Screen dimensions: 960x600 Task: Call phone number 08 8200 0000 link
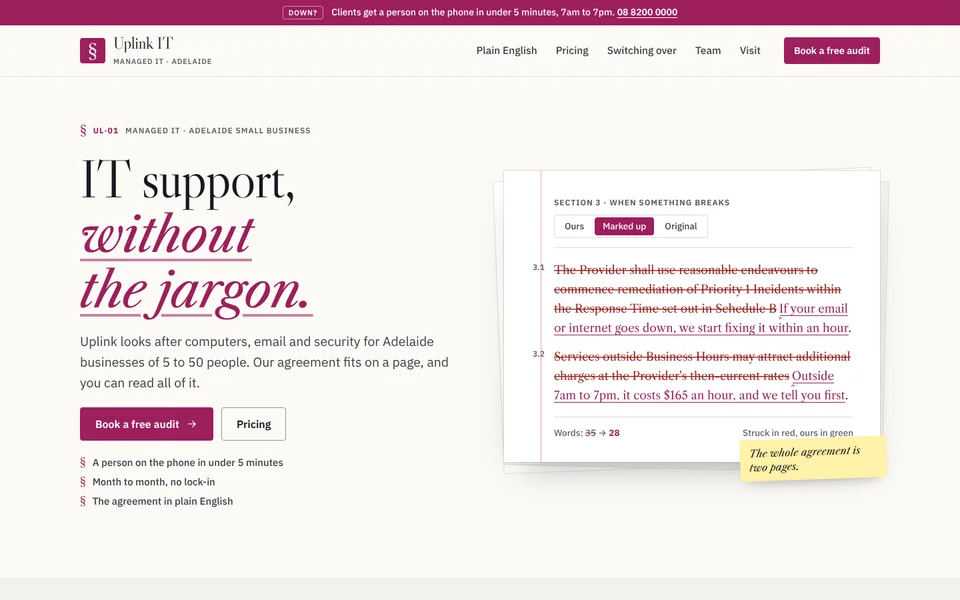point(647,12)
